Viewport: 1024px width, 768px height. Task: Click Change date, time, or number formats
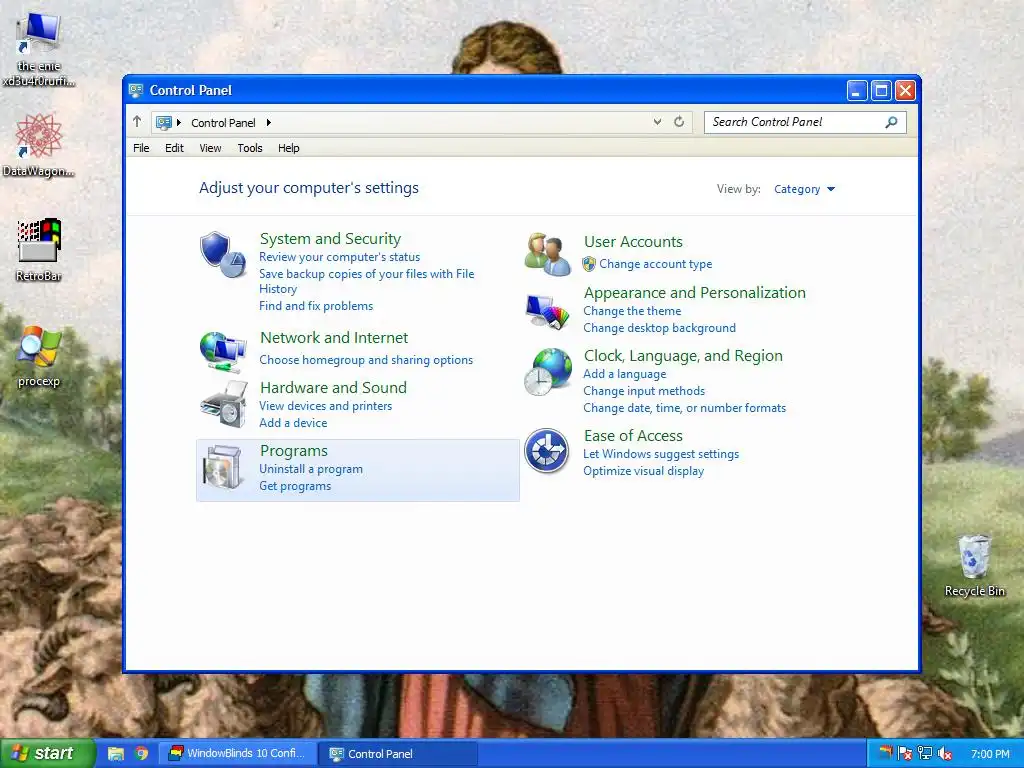[684, 408]
